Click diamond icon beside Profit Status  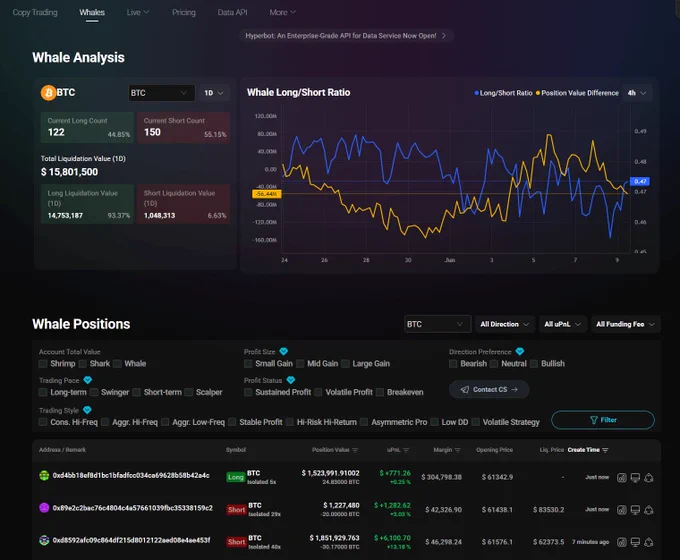(x=291, y=380)
